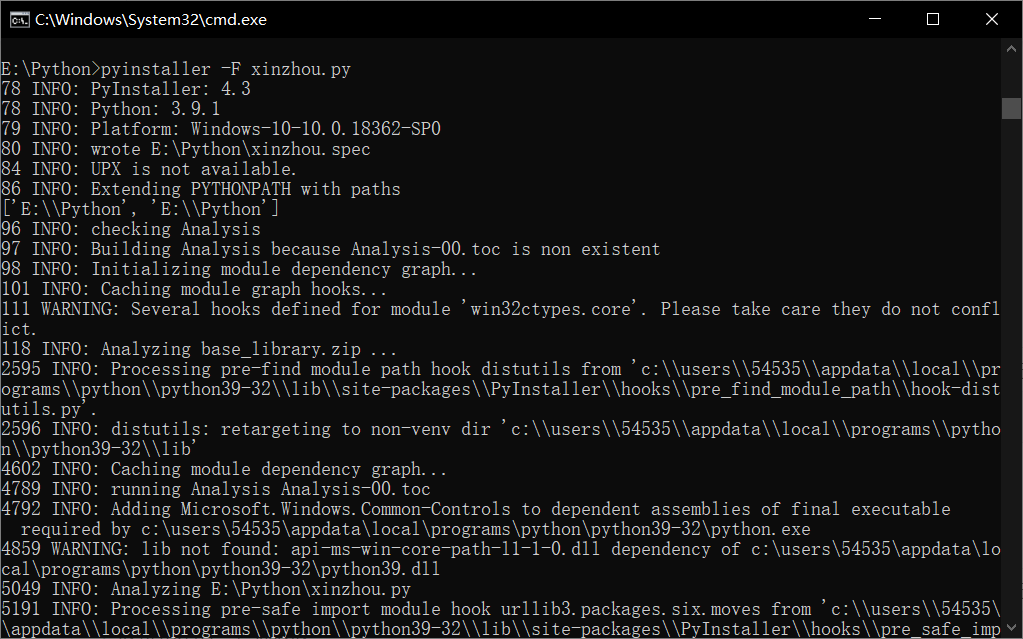Open the cmd.exe system menu icon
Screen dimensions: 1023x639
pos(19,20)
